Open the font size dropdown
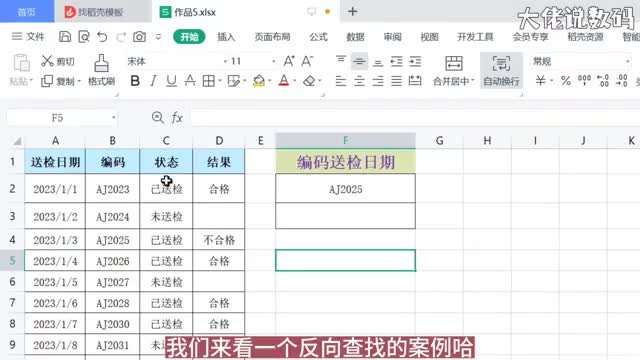 coord(273,61)
